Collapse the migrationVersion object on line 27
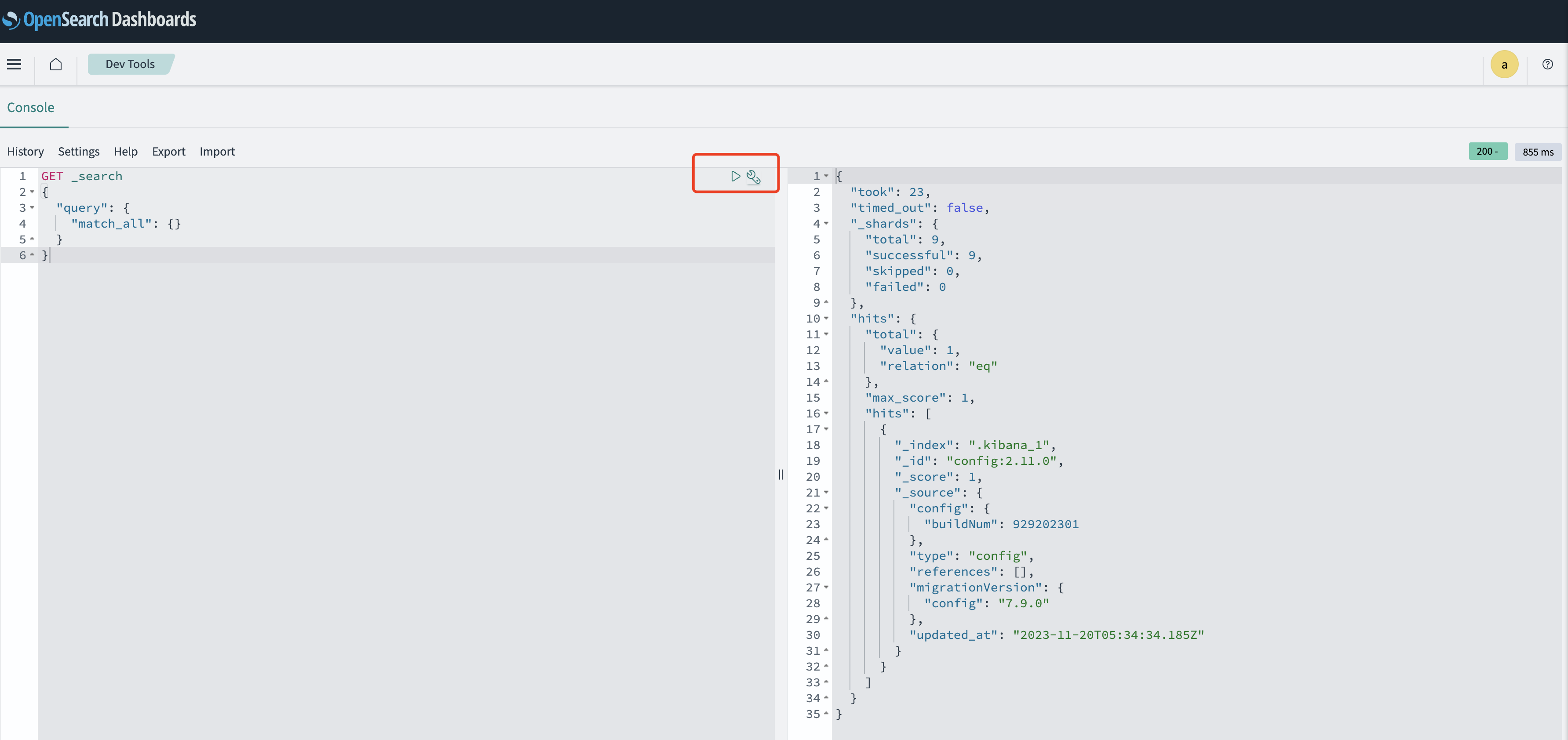Screen dimensions: 1568x740 [x=826, y=587]
